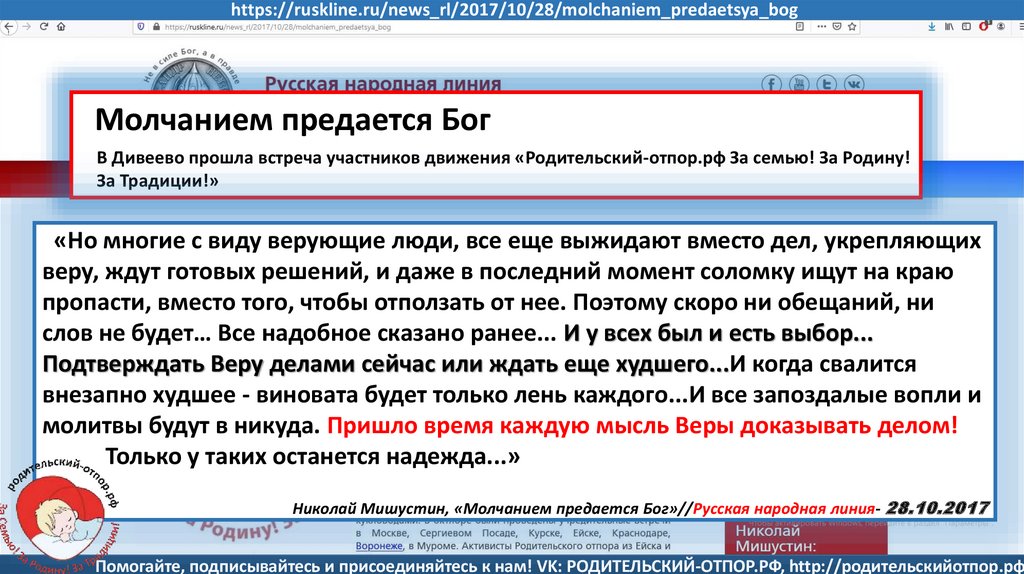Click the Родительский-отпор.рф baby logo
Viewport: 1024px width, 574px height.
(62, 515)
